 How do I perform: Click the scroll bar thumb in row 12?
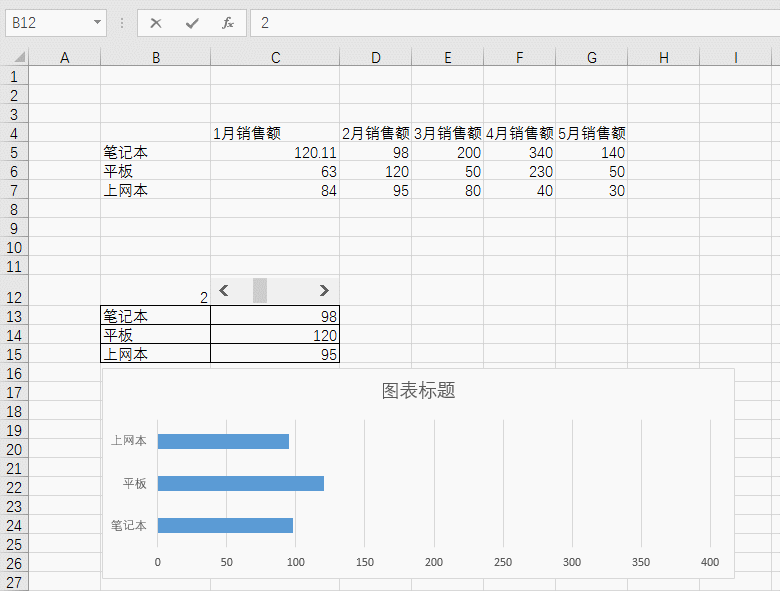point(260,291)
